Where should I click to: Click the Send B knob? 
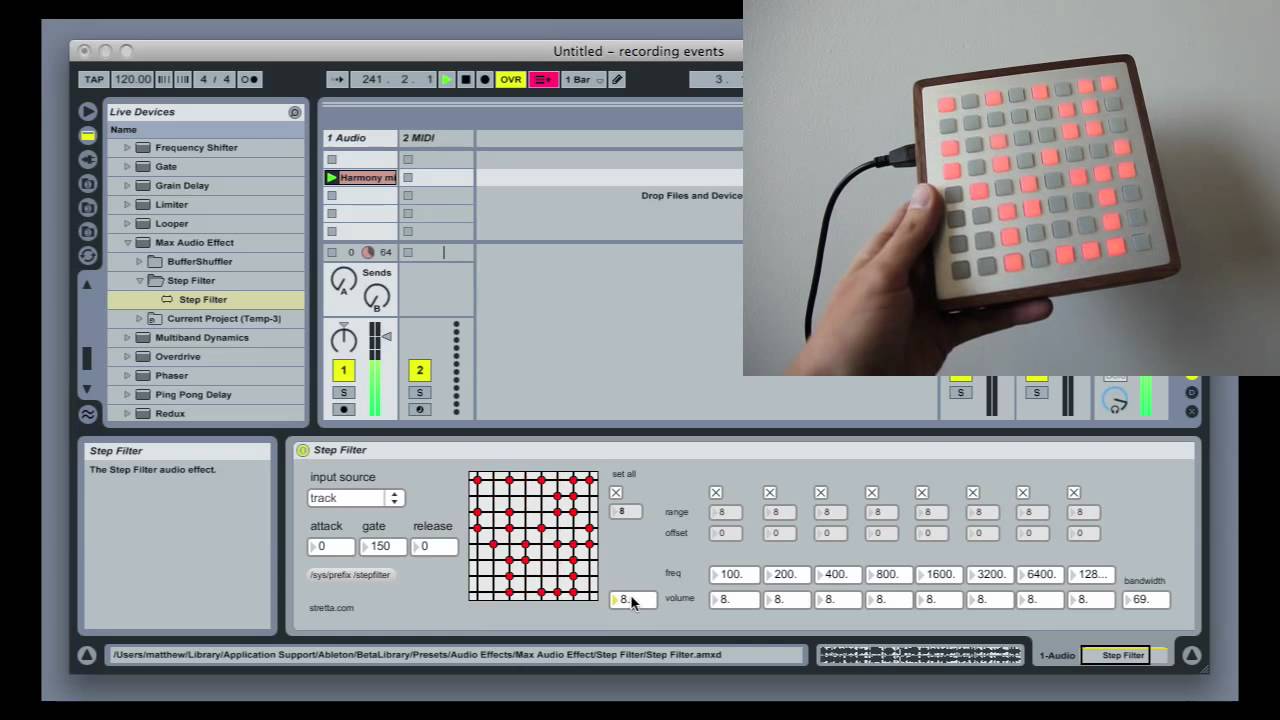[377, 297]
